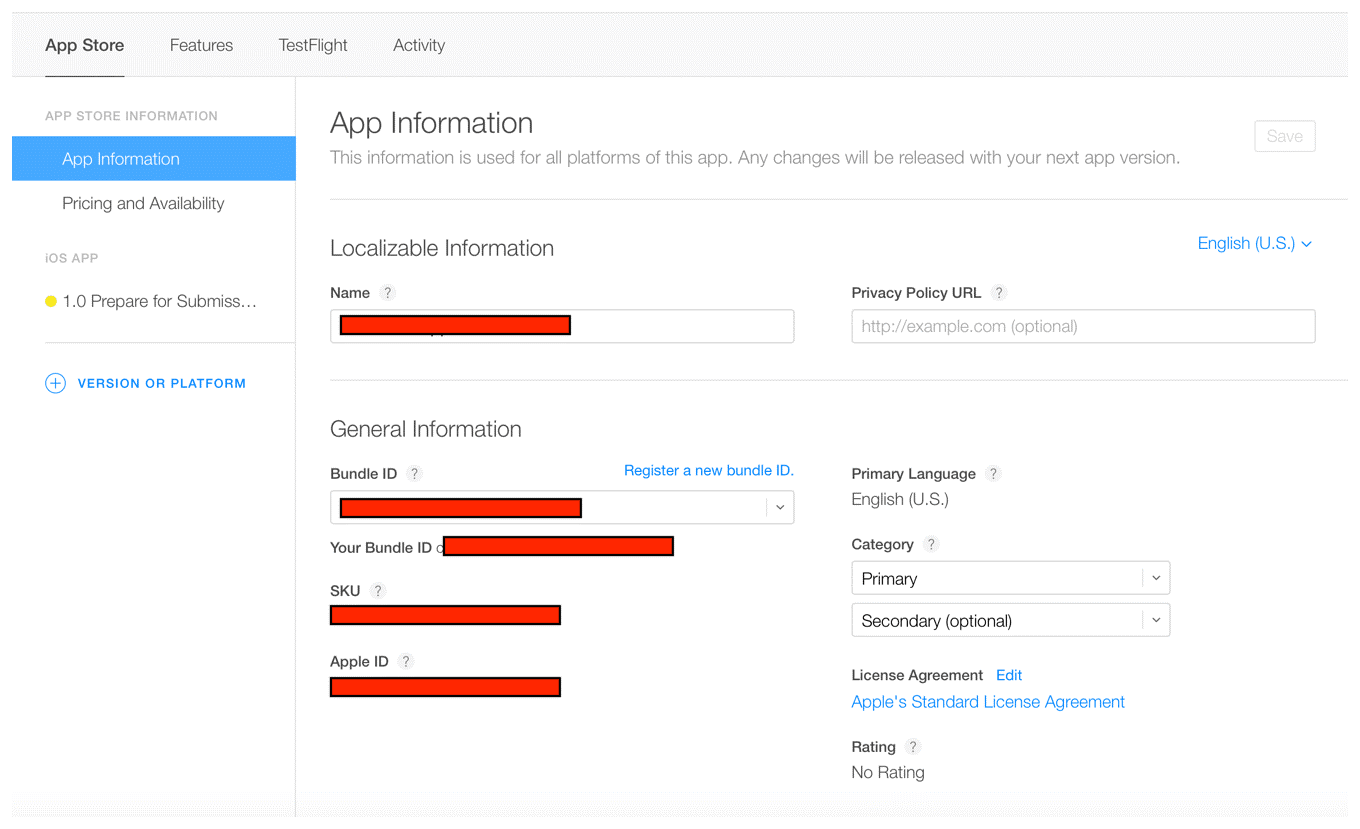Switch to the TestFlight tab
Image resolution: width=1360 pixels, height=829 pixels.
tap(312, 45)
